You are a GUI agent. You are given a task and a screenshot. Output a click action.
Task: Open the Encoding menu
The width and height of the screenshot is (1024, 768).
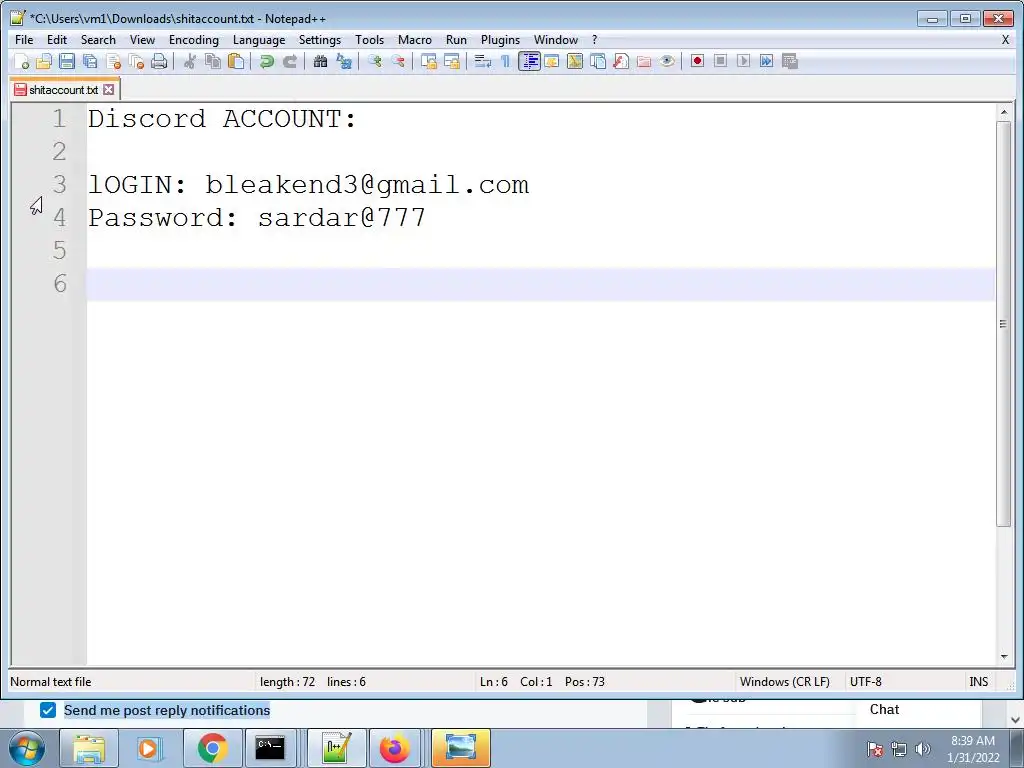(x=194, y=40)
